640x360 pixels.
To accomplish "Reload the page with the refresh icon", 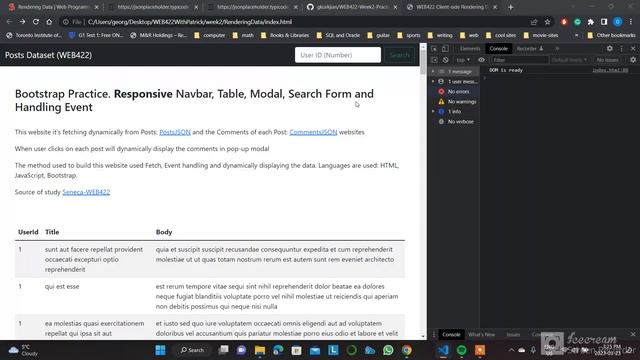I will pyautogui.click(x=36, y=22).
